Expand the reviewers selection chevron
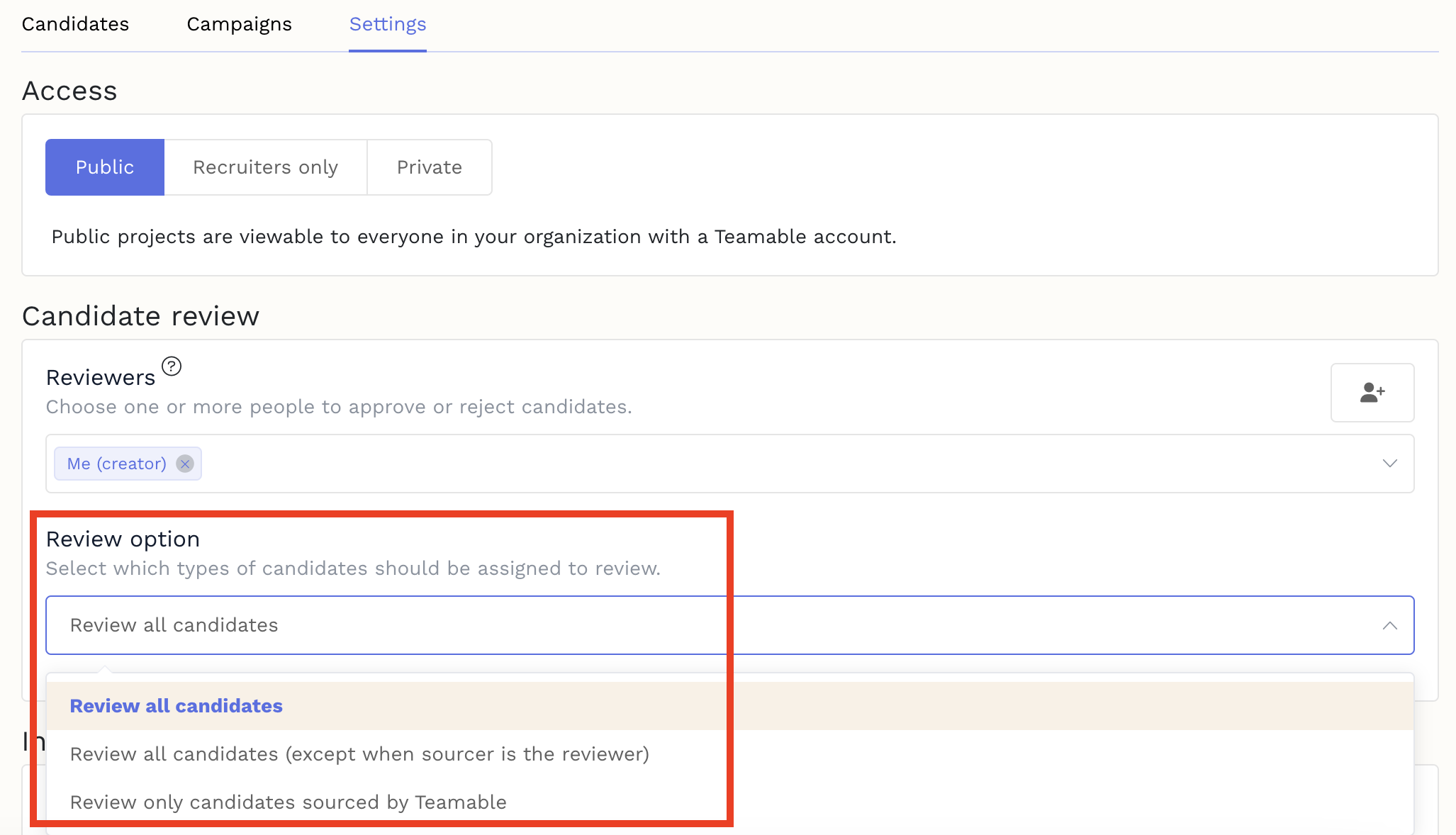This screenshot has height=835, width=1456. [1389, 464]
